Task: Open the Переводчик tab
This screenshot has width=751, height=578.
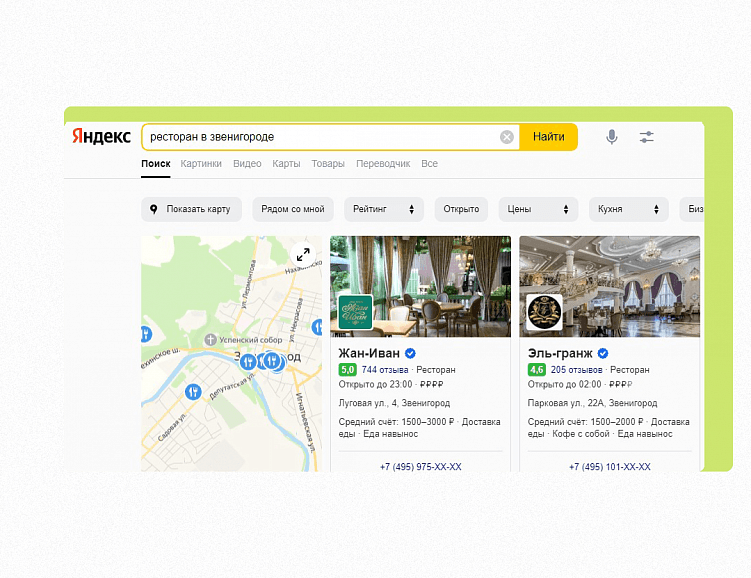Action: coord(383,164)
